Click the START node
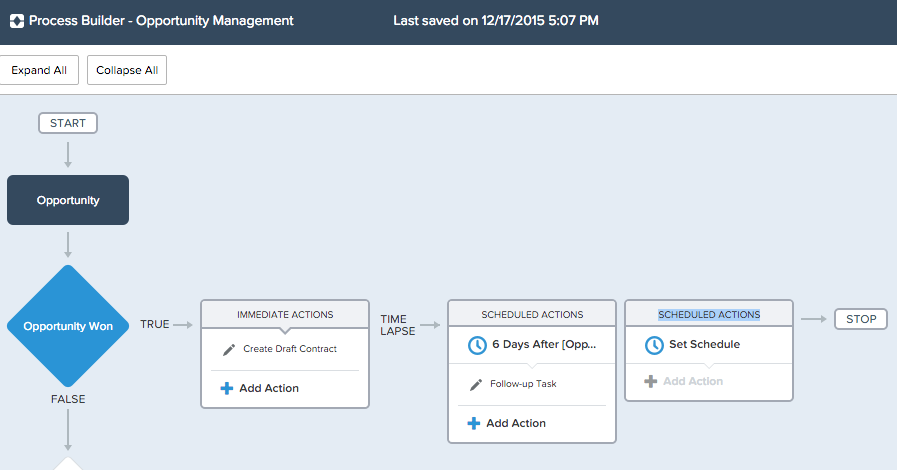The width and height of the screenshot is (897, 470). (x=68, y=123)
